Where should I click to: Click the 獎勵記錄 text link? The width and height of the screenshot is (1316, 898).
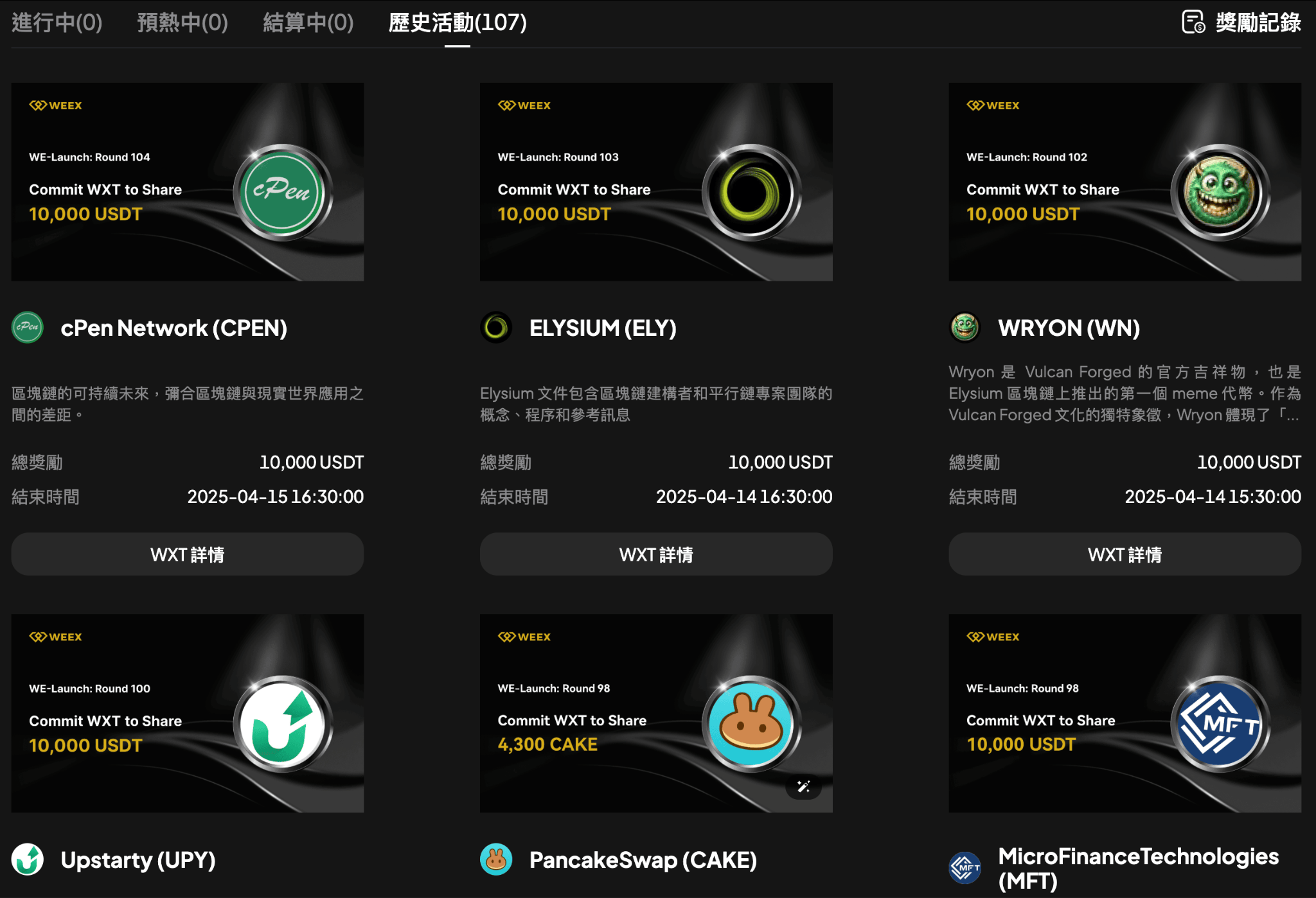click(1258, 22)
